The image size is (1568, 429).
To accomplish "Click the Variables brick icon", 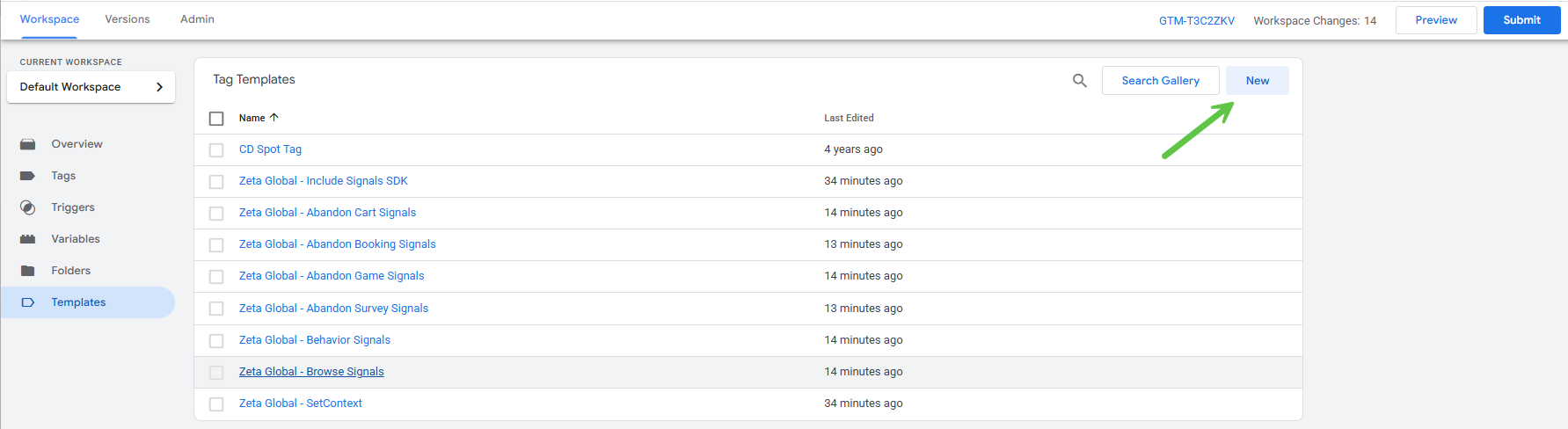I will click(x=28, y=239).
